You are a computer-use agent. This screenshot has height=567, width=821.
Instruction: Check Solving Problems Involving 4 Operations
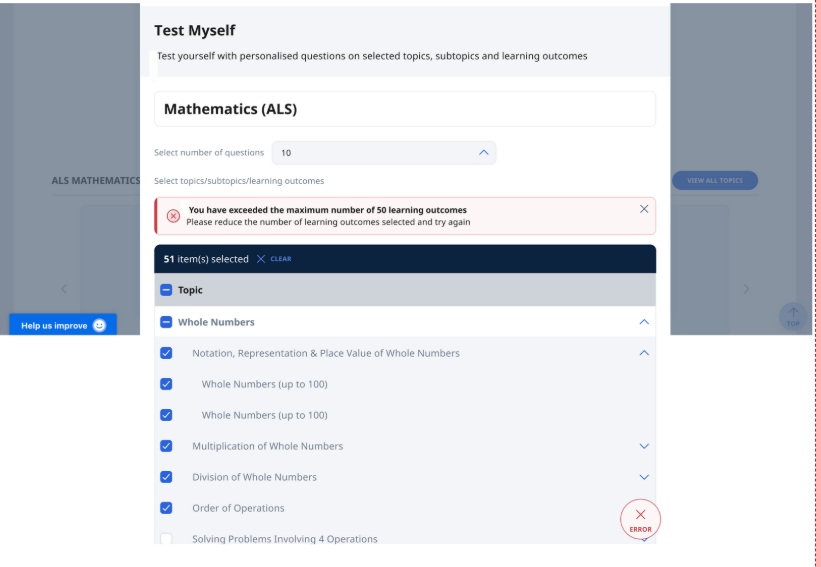pyautogui.click(x=166, y=539)
